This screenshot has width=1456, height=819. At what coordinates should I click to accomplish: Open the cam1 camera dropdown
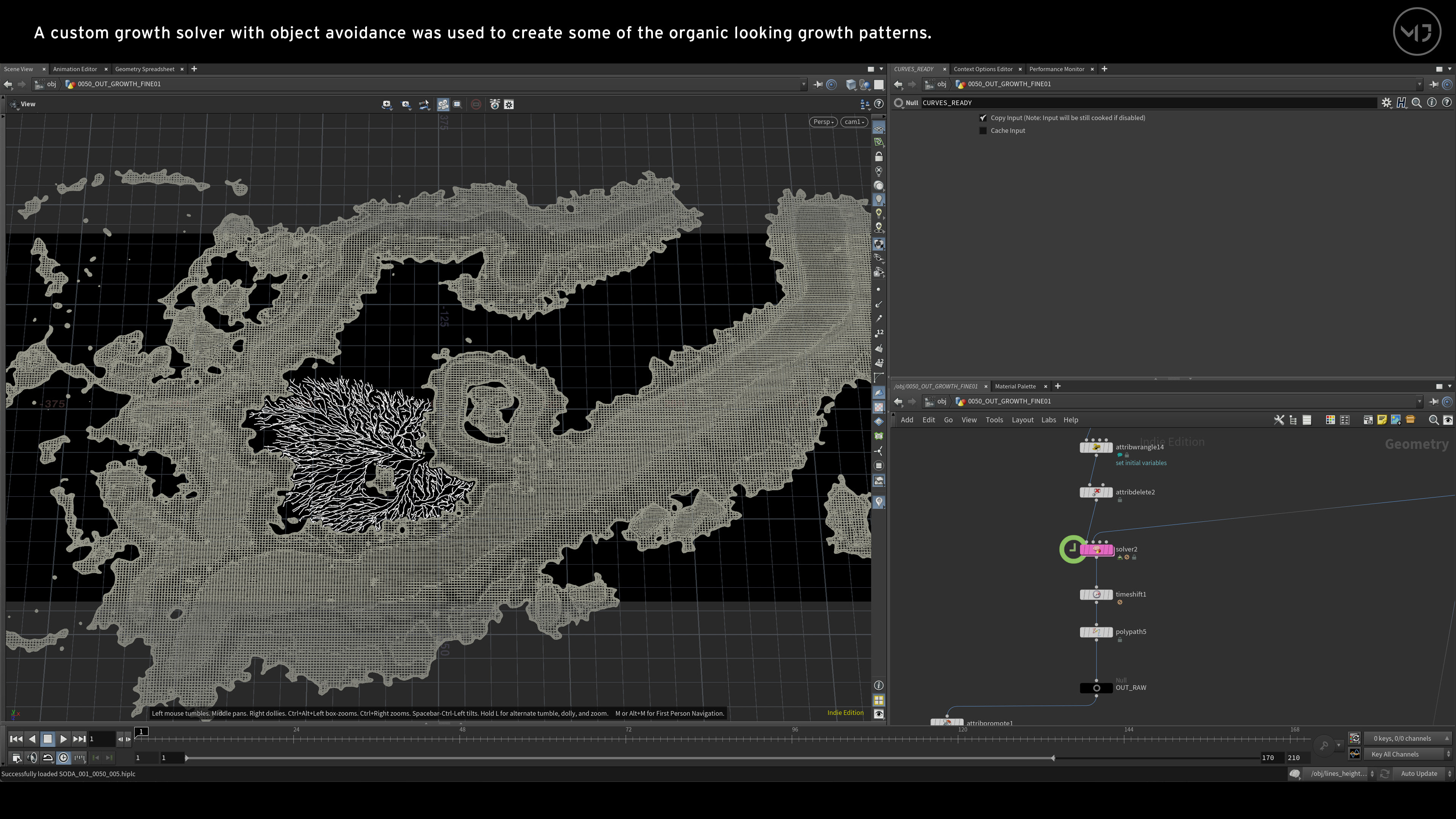point(854,122)
